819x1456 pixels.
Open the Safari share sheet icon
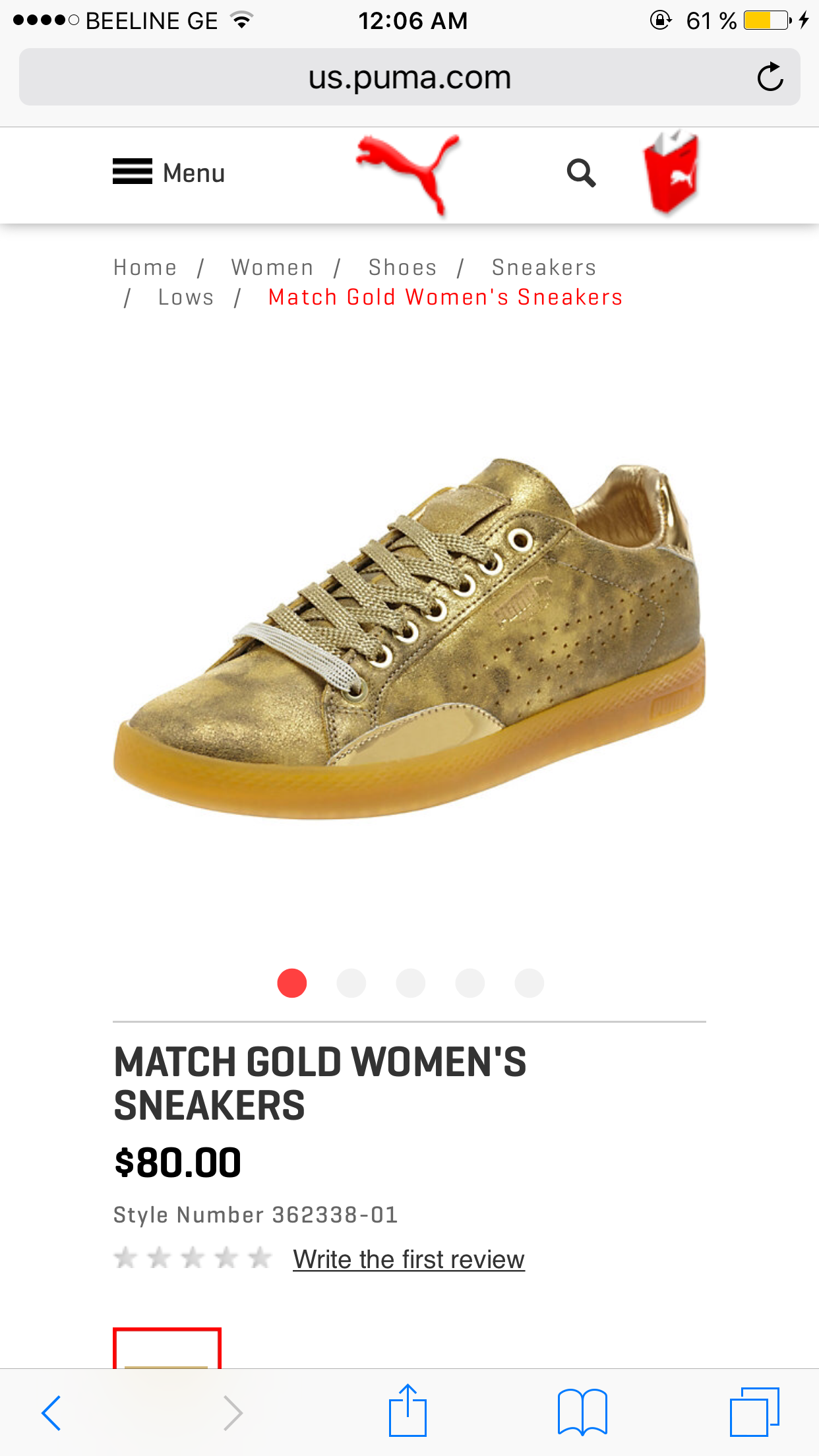pos(408,1410)
